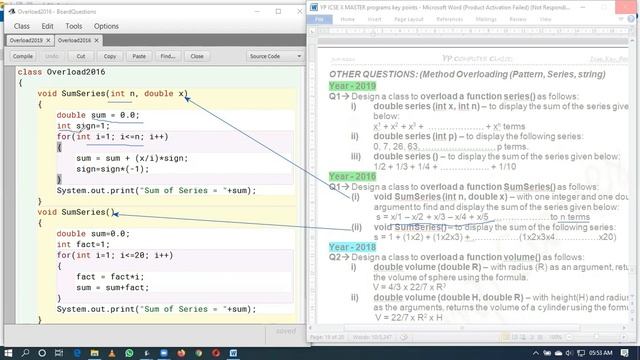Expand the Word ribbon with the chevron
The width and height of the screenshot is (640, 360).
click(621, 19)
